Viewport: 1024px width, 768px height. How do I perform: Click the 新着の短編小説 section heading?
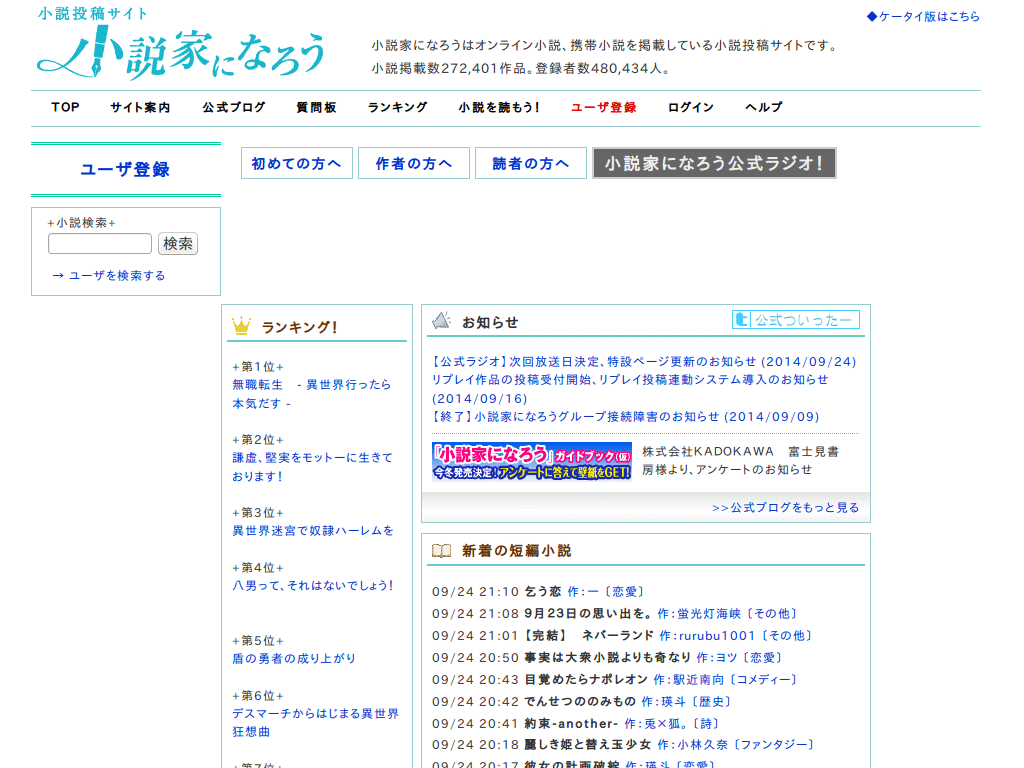point(517,551)
